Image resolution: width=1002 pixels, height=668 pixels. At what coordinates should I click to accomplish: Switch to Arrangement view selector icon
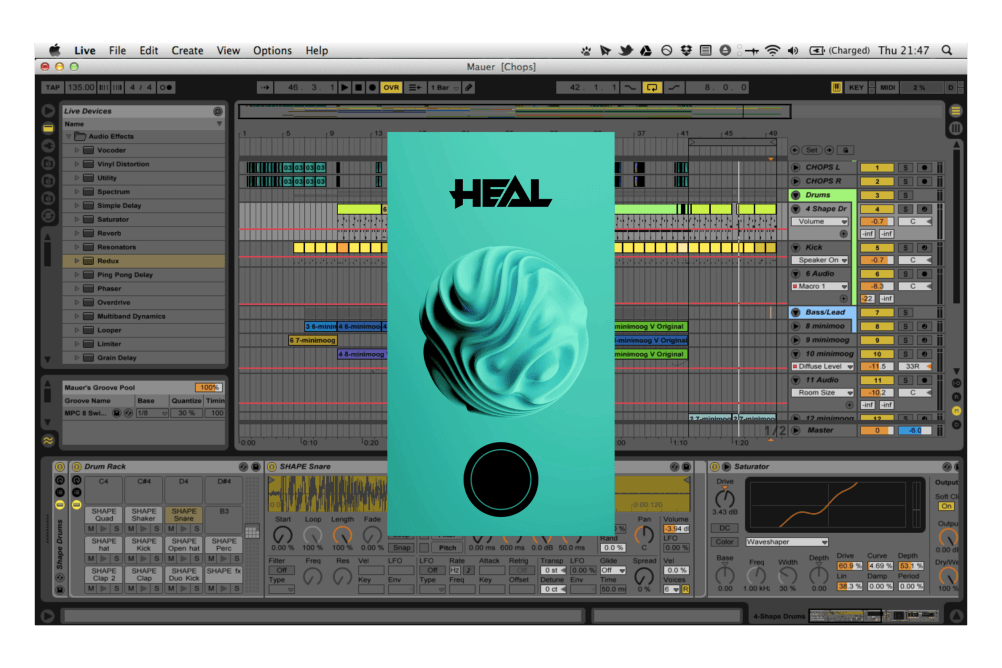point(956,111)
